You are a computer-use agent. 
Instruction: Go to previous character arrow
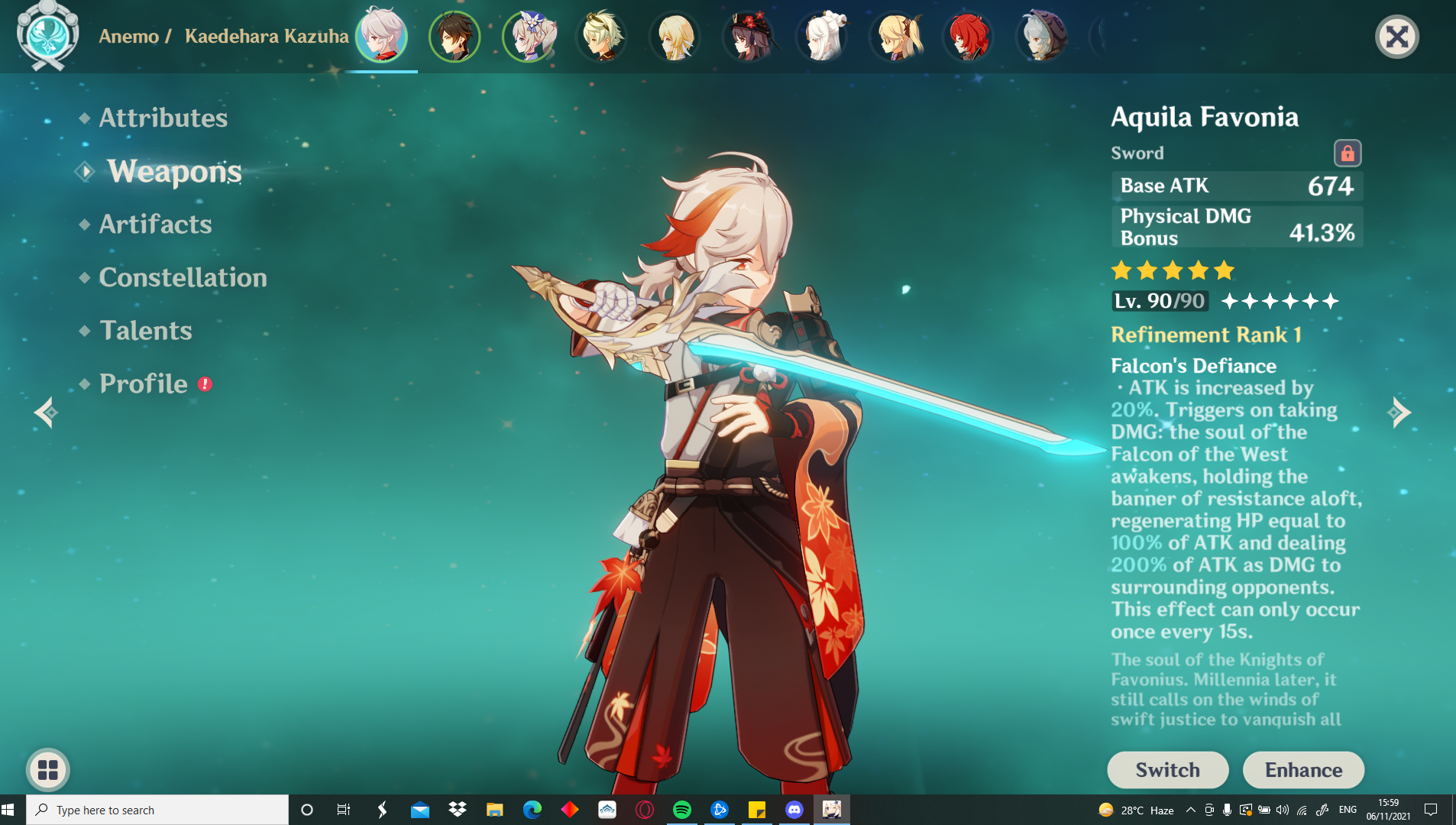coord(46,412)
